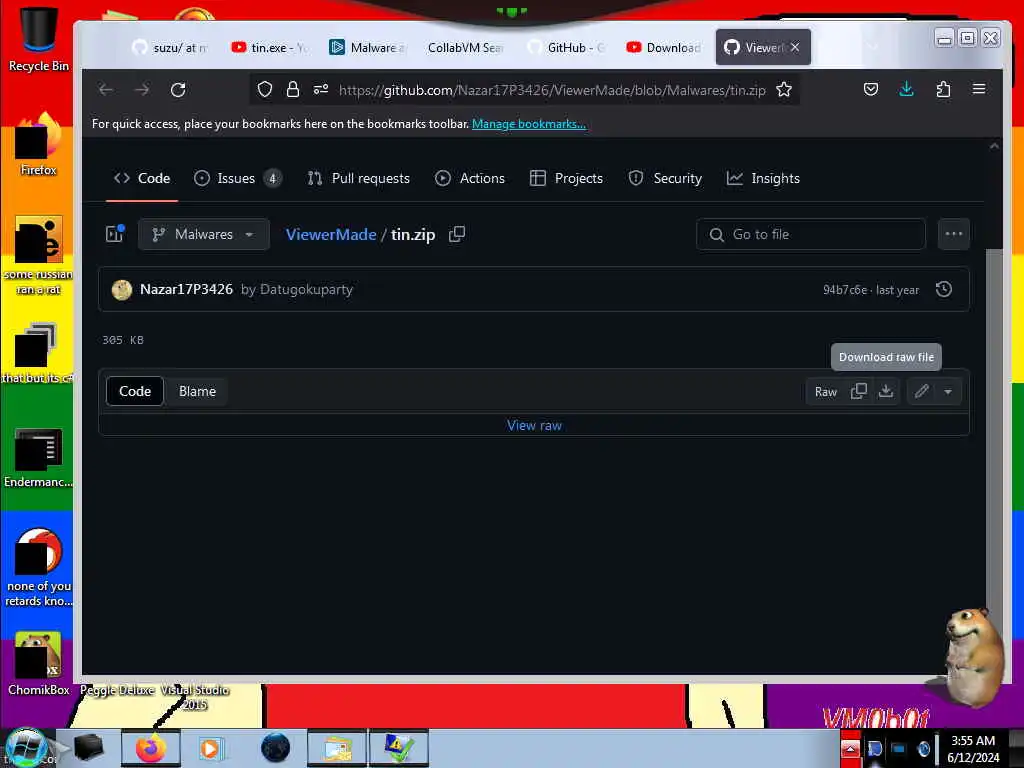This screenshot has width=1024, height=768.
Task: Download raw file icon
Action: click(x=886, y=391)
